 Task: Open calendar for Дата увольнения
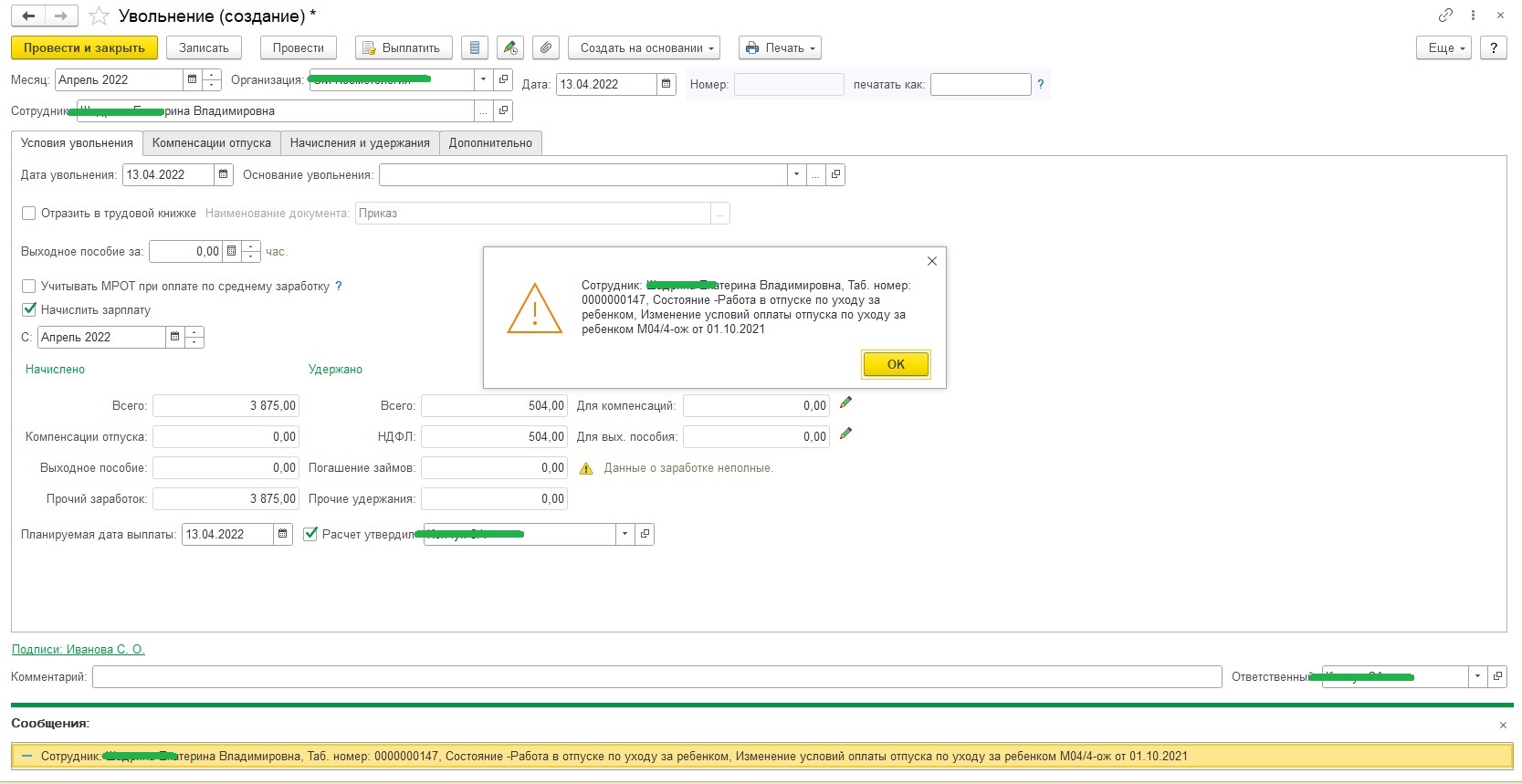[223, 174]
